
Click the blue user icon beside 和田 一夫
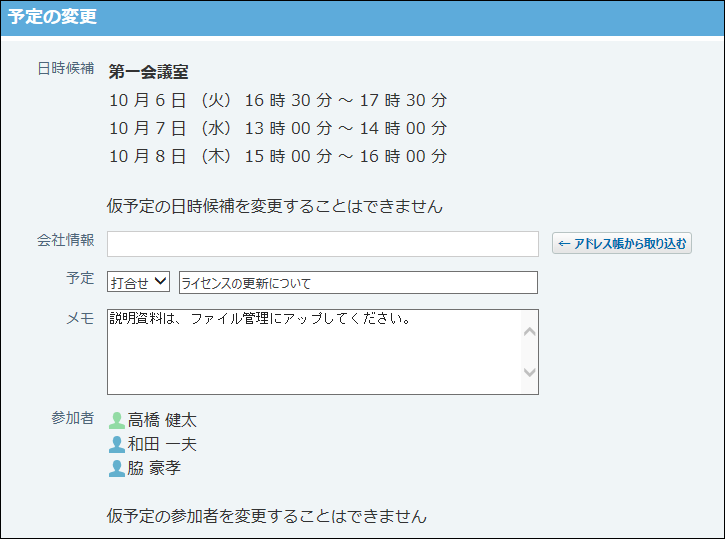[117, 444]
